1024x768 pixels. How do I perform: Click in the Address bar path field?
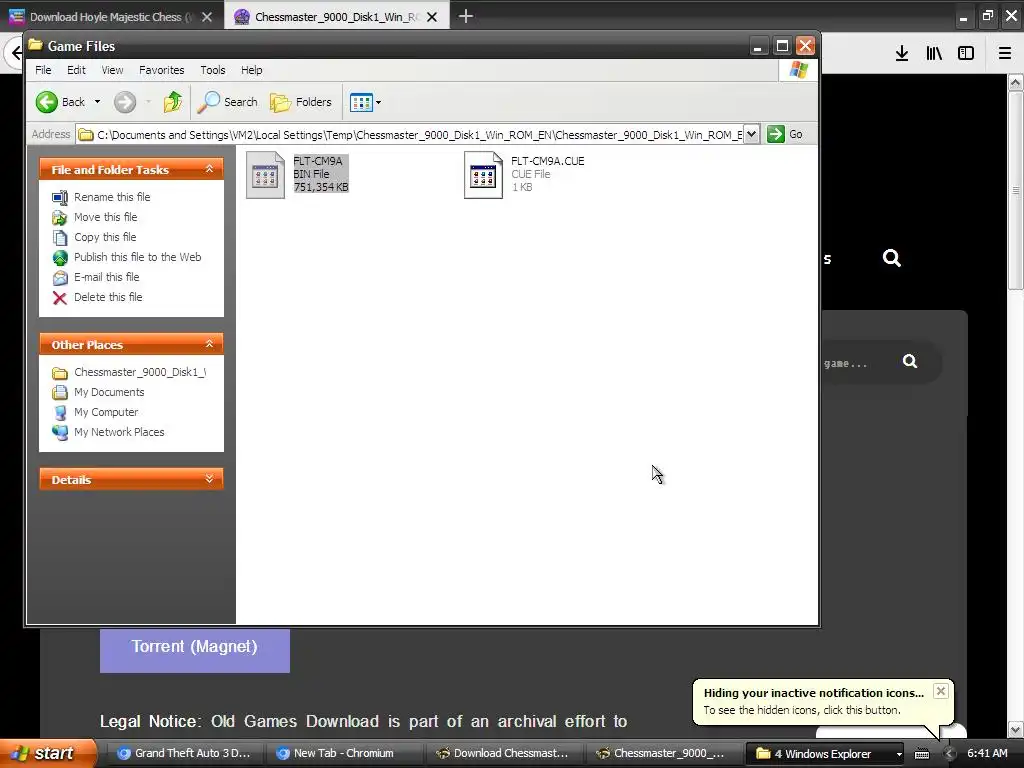coord(410,135)
